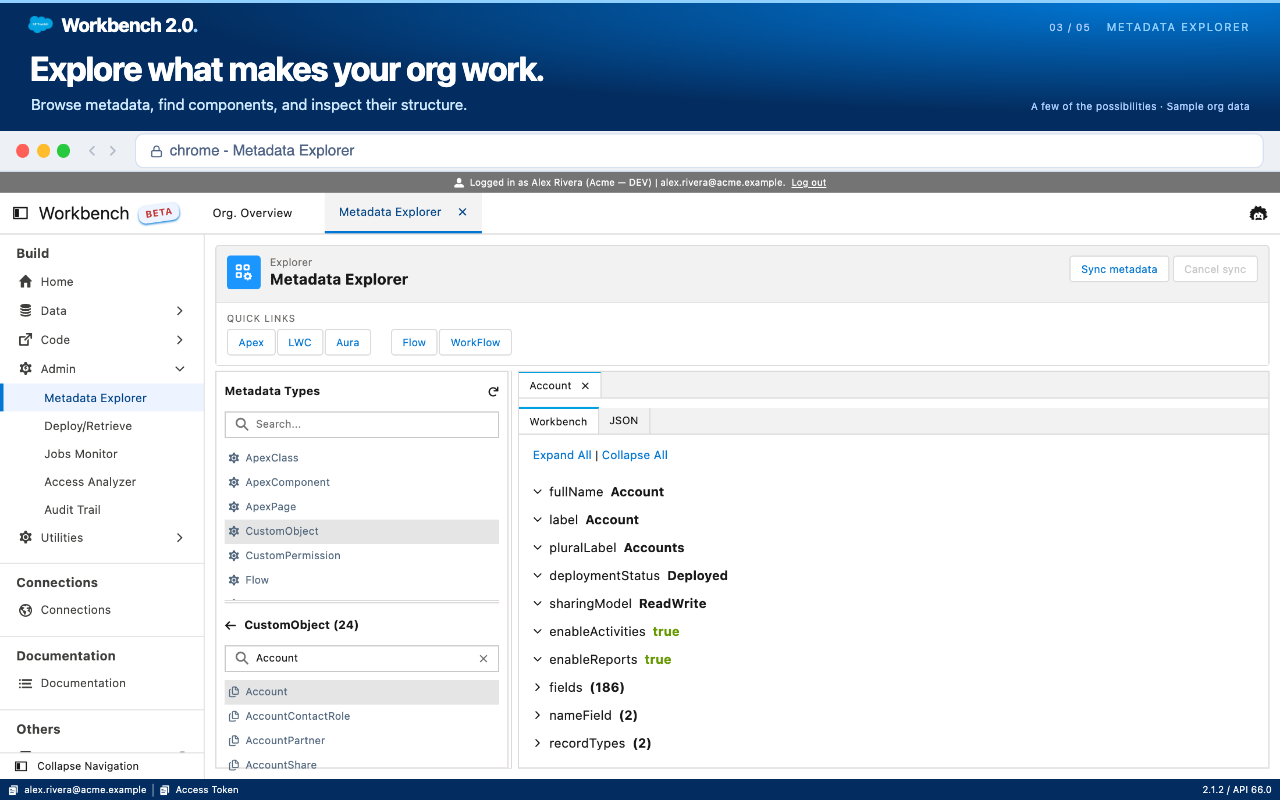
Task: Switch to the JSON view tab
Action: pos(624,421)
